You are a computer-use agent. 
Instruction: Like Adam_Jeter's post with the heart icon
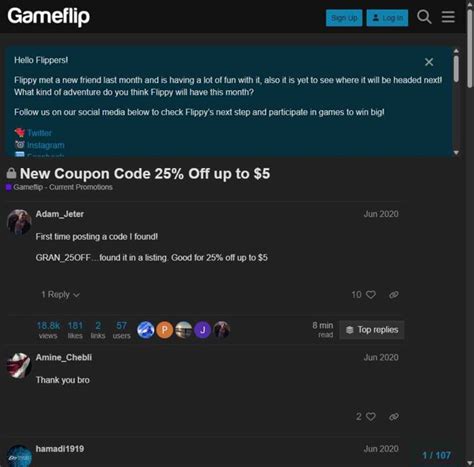[371, 295]
